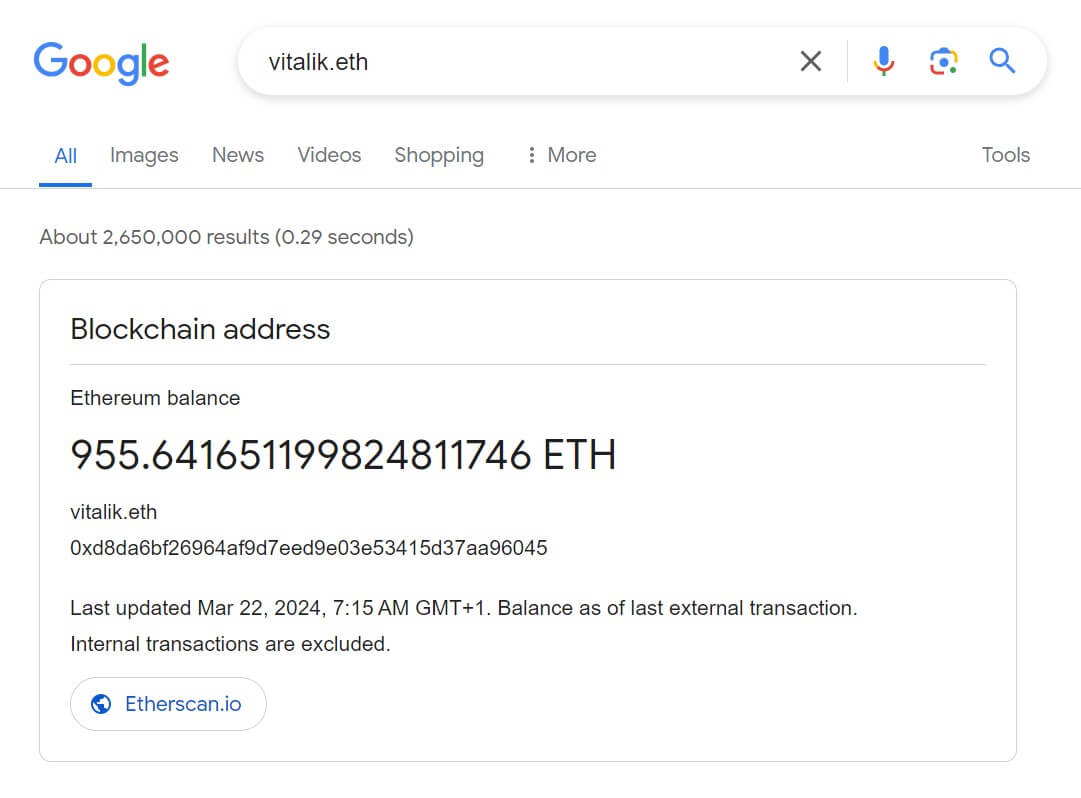Click the ETH balance amount text
The height and width of the screenshot is (798, 1081).
[342, 455]
